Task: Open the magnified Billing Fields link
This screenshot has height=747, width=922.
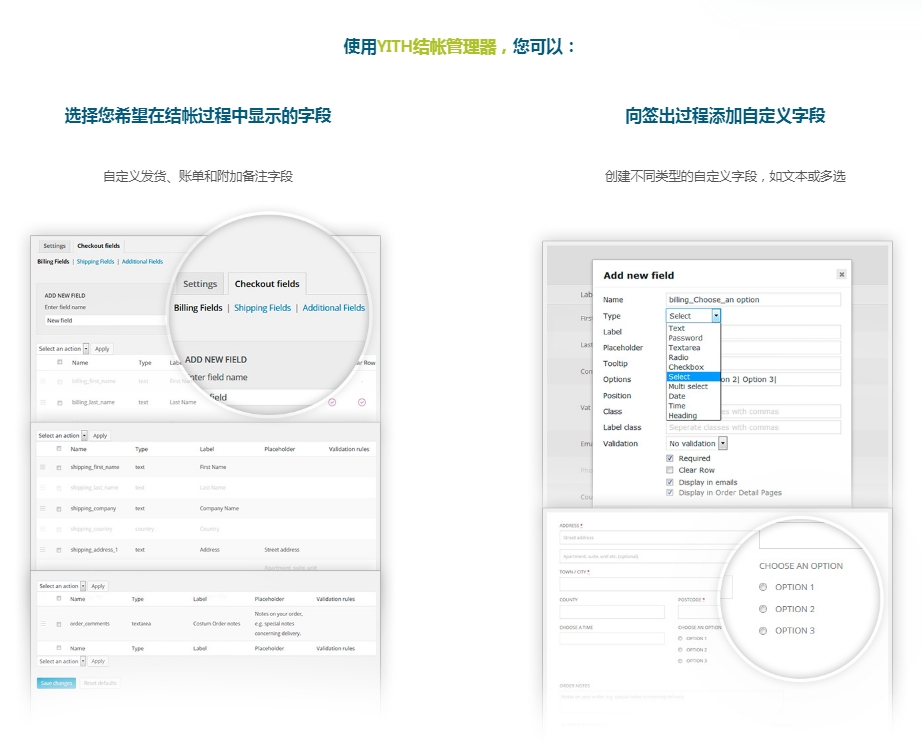Action: [x=198, y=308]
